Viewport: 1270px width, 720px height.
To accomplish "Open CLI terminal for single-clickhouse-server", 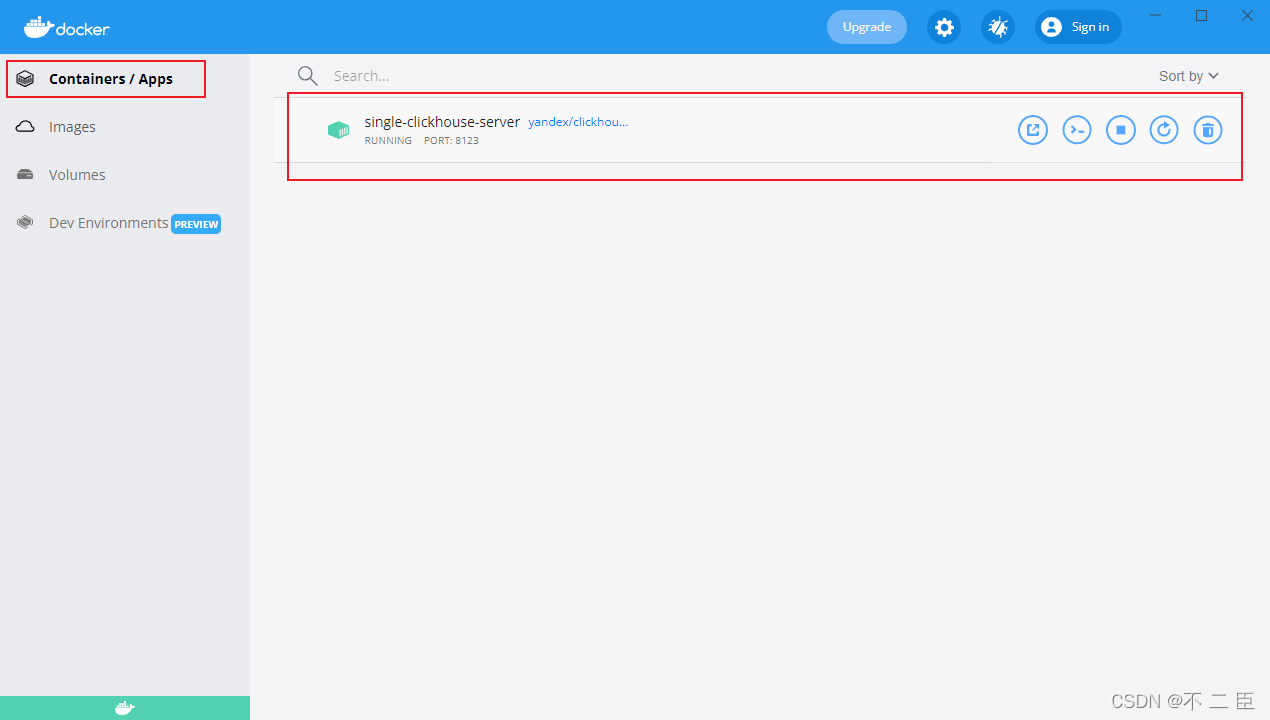I will pos(1077,130).
